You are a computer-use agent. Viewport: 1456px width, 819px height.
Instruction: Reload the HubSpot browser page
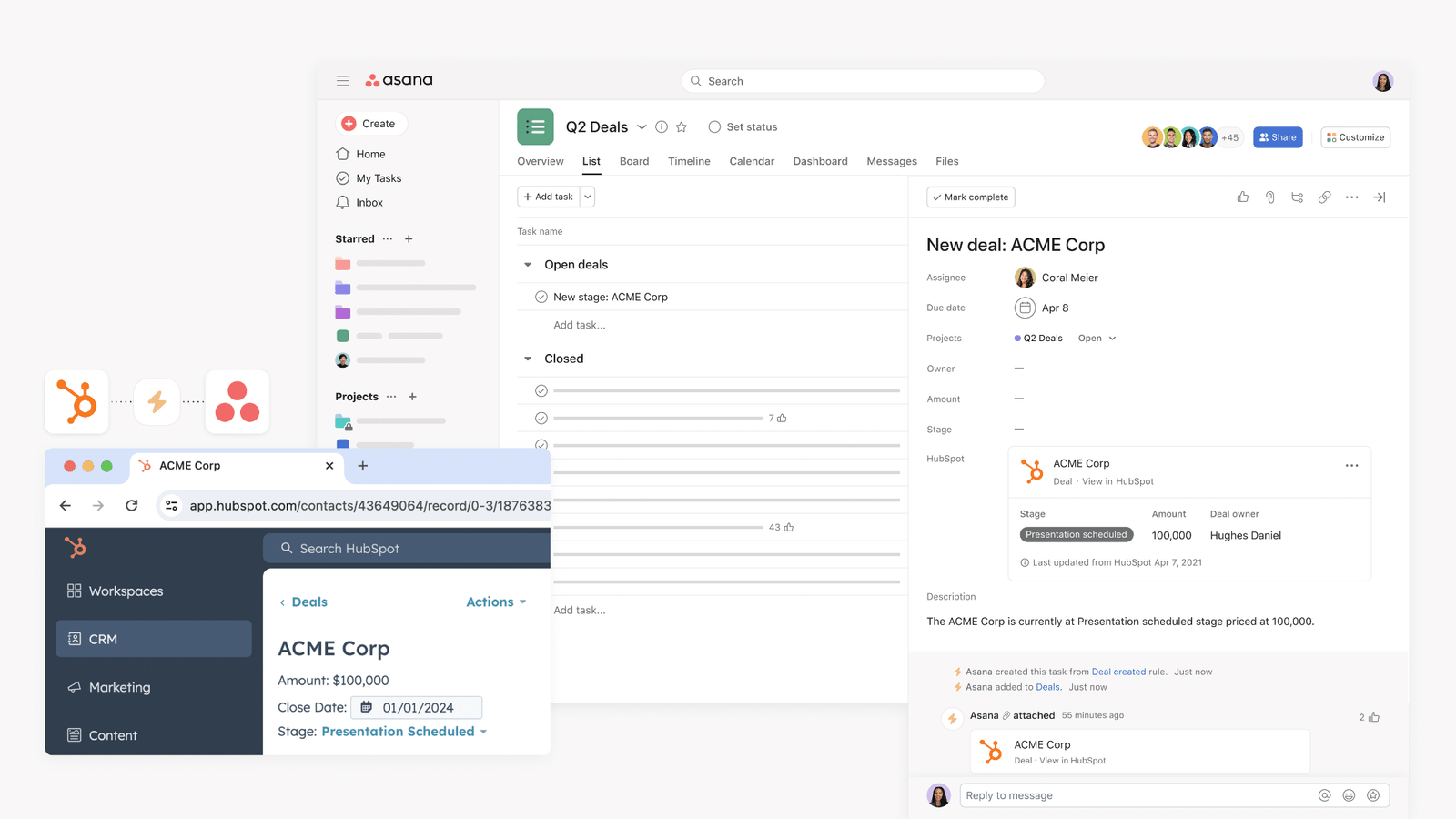(x=132, y=505)
